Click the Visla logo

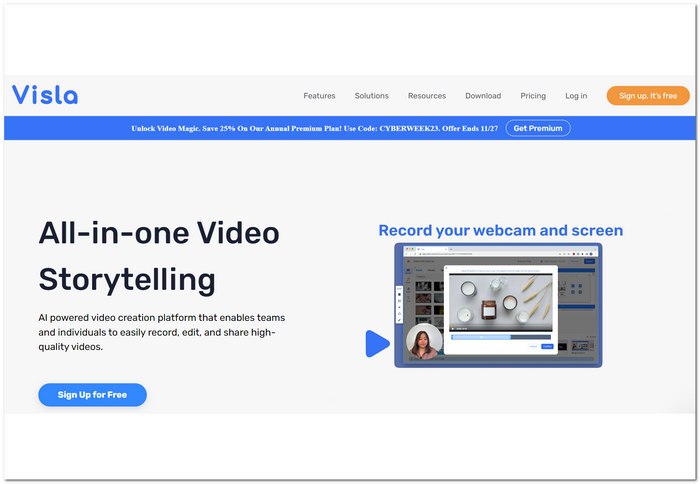[45, 95]
